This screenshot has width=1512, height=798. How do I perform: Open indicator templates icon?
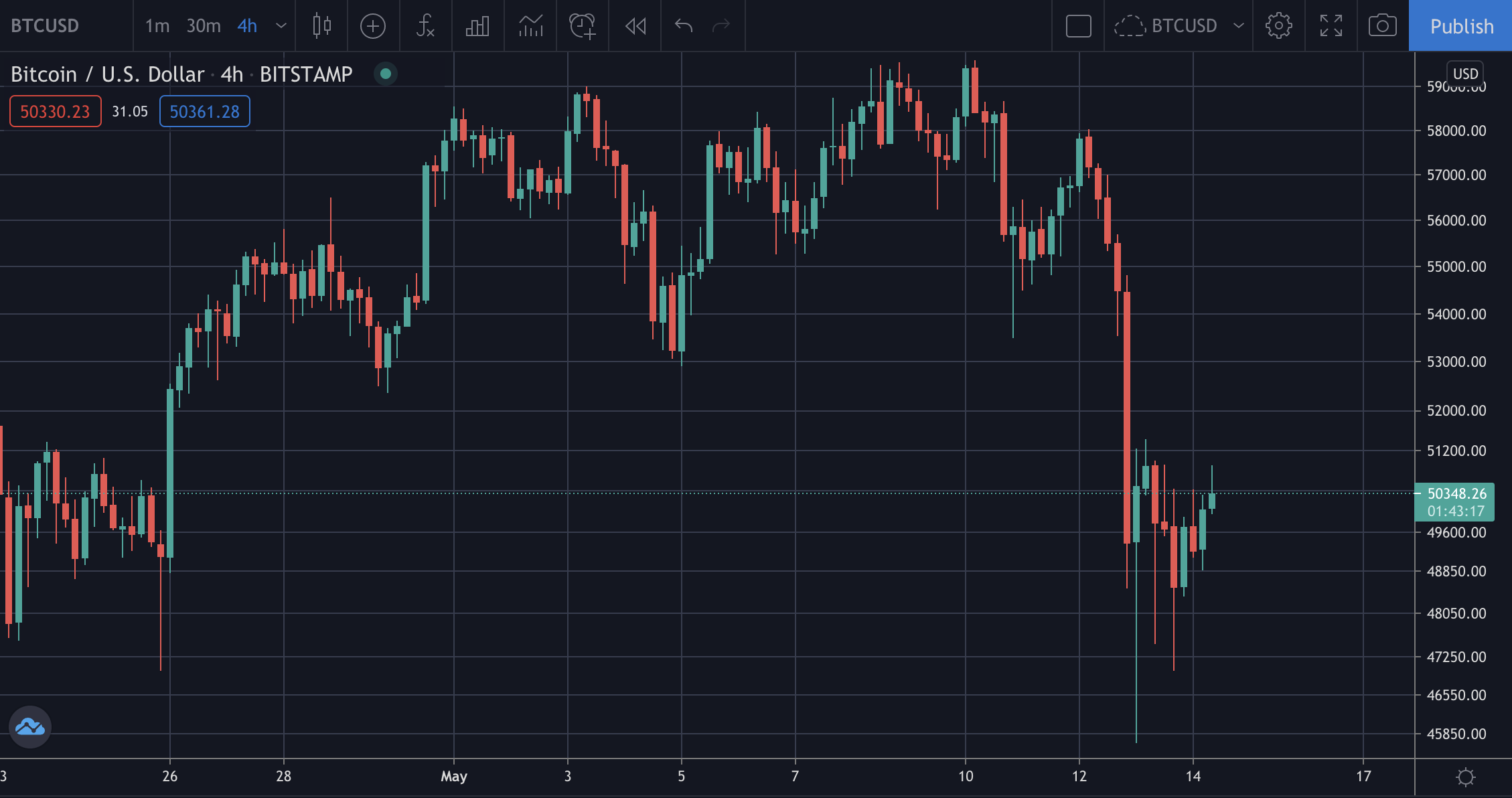coord(530,26)
